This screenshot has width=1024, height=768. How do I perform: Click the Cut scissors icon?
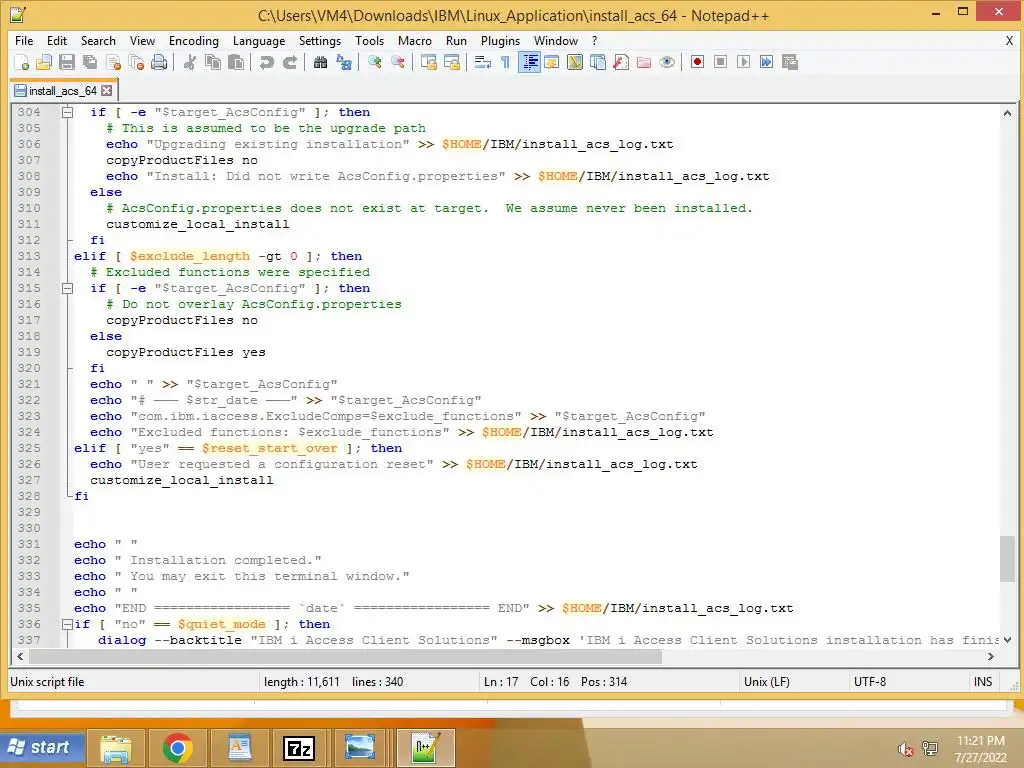pos(189,62)
